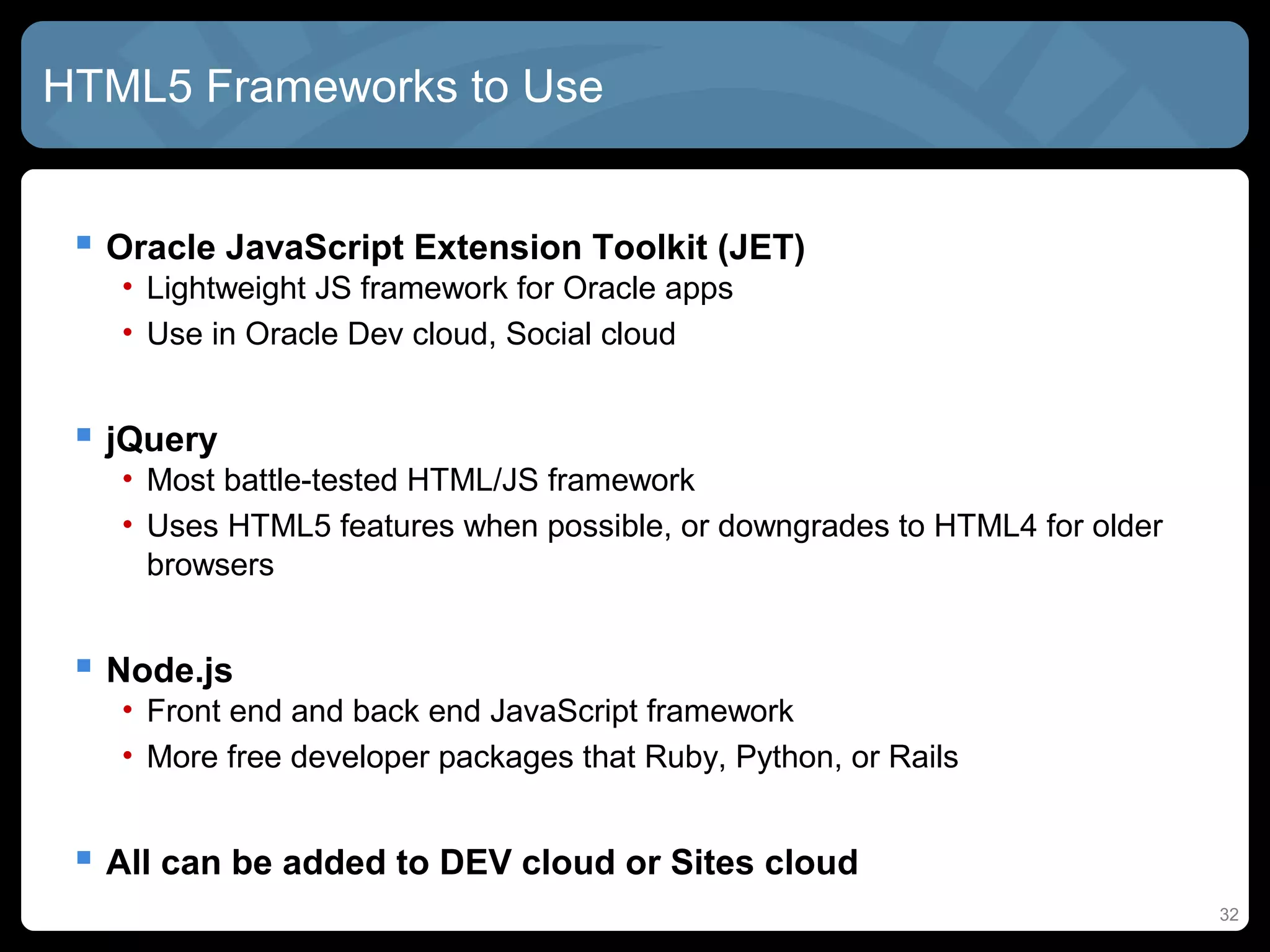Image resolution: width=1270 pixels, height=952 pixels.
Task: Click the red dot before 'Front end and back end'
Action: 127,710
